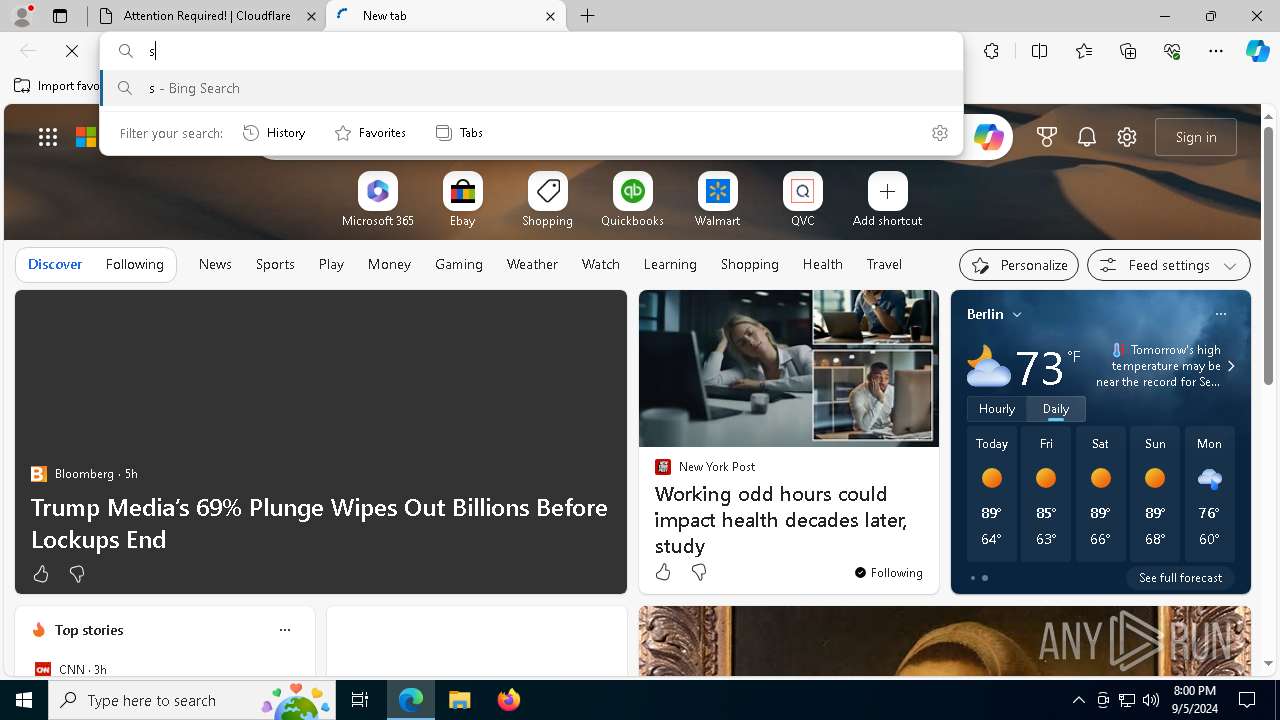Filter search by History
The height and width of the screenshot is (720, 1280).
(274, 133)
